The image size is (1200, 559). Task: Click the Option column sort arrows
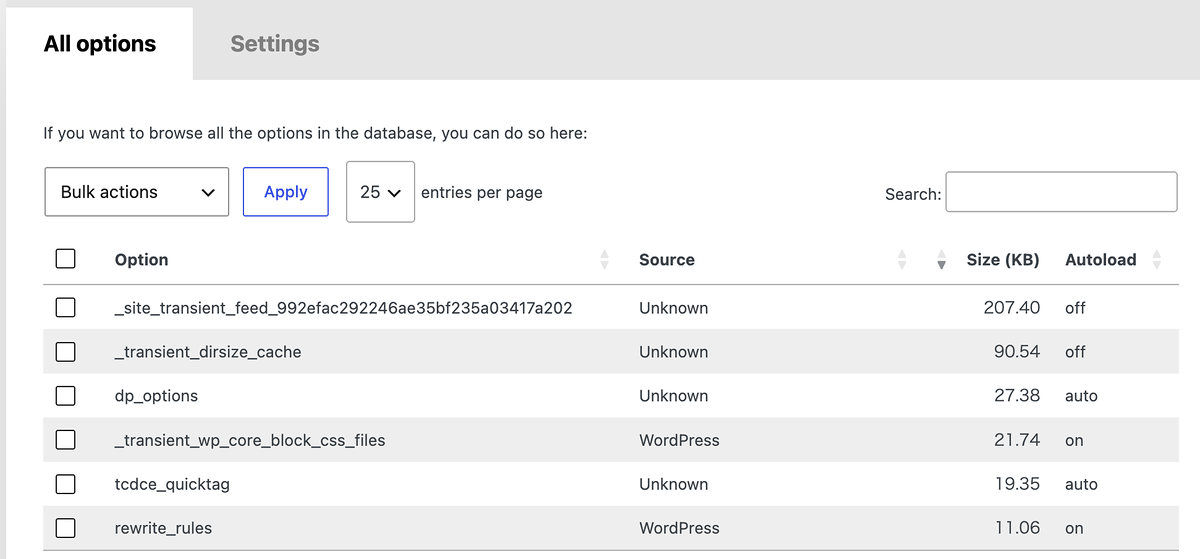(604, 260)
